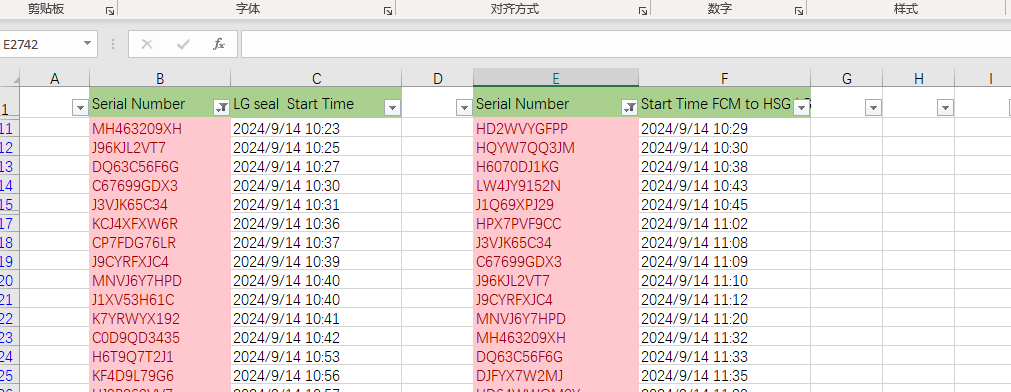The width and height of the screenshot is (1011, 392).
Task: Select cell containing HD2WVYGFPP in column E
Action: pyautogui.click(x=556, y=128)
